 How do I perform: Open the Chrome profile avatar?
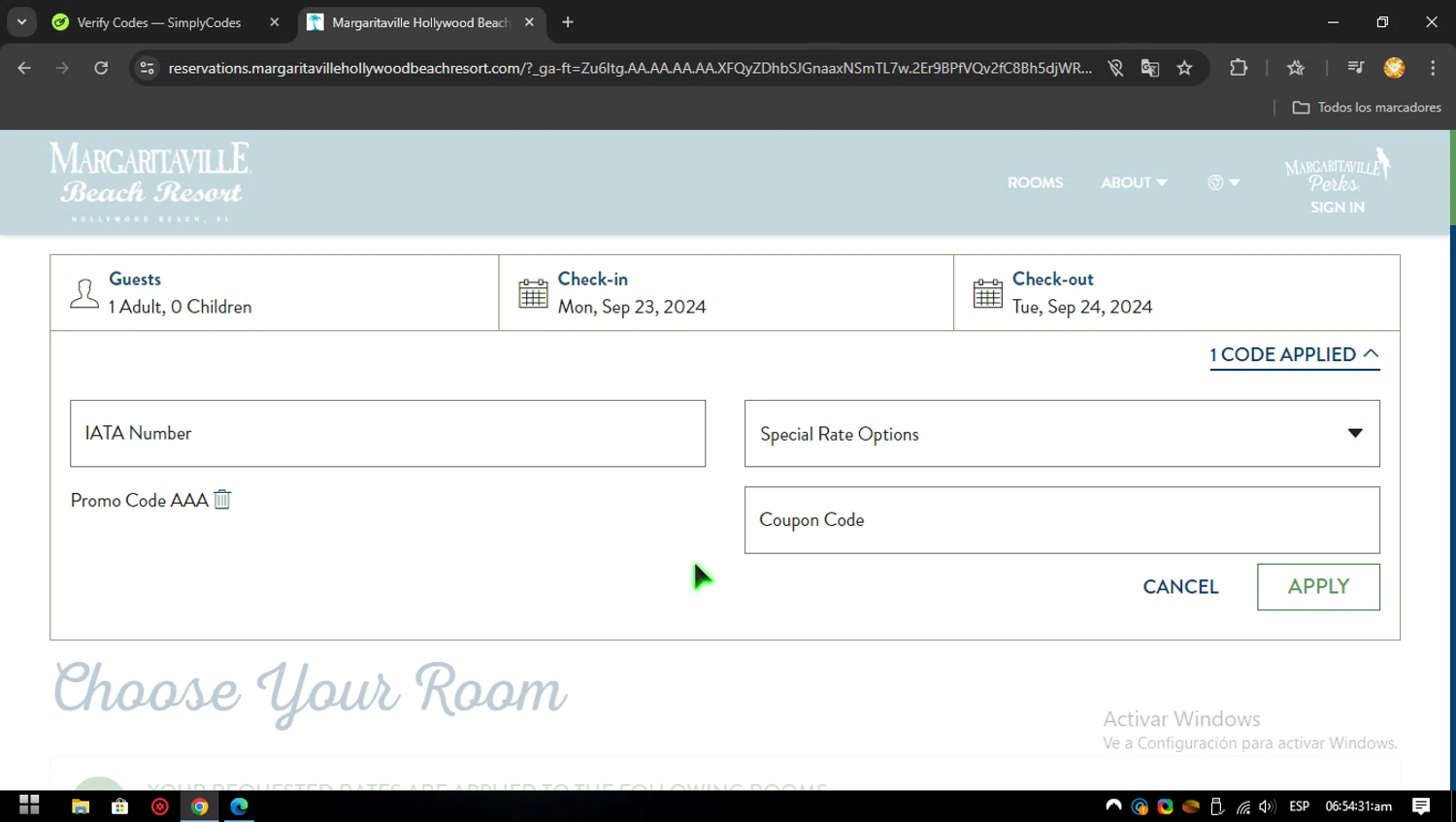click(x=1394, y=68)
